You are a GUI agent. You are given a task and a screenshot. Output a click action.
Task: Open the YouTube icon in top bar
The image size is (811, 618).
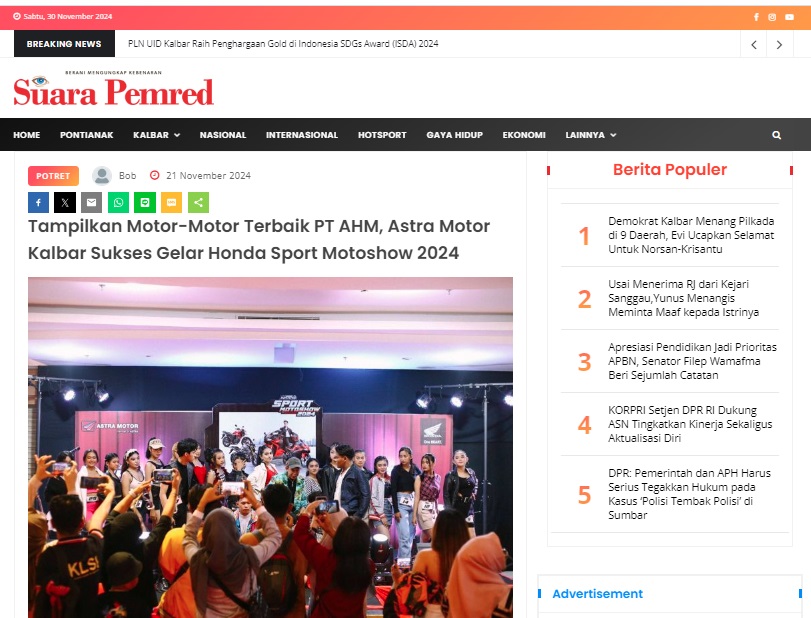(789, 17)
